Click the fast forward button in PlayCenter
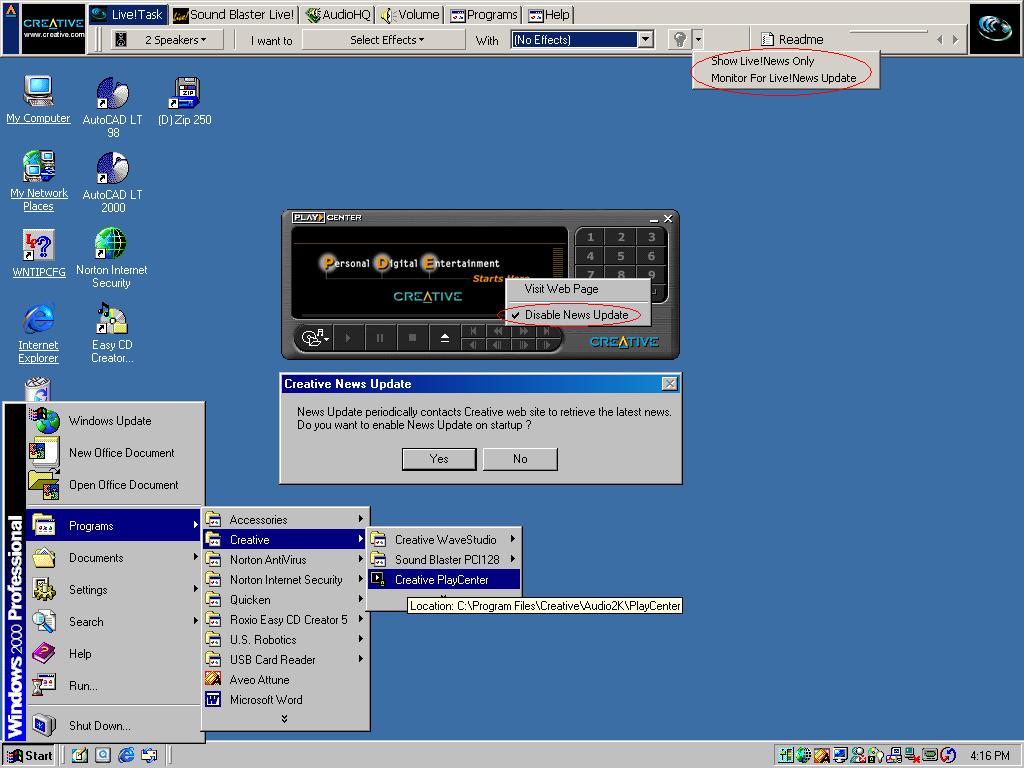The width and height of the screenshot is (1024, 768). coord(523,332)
